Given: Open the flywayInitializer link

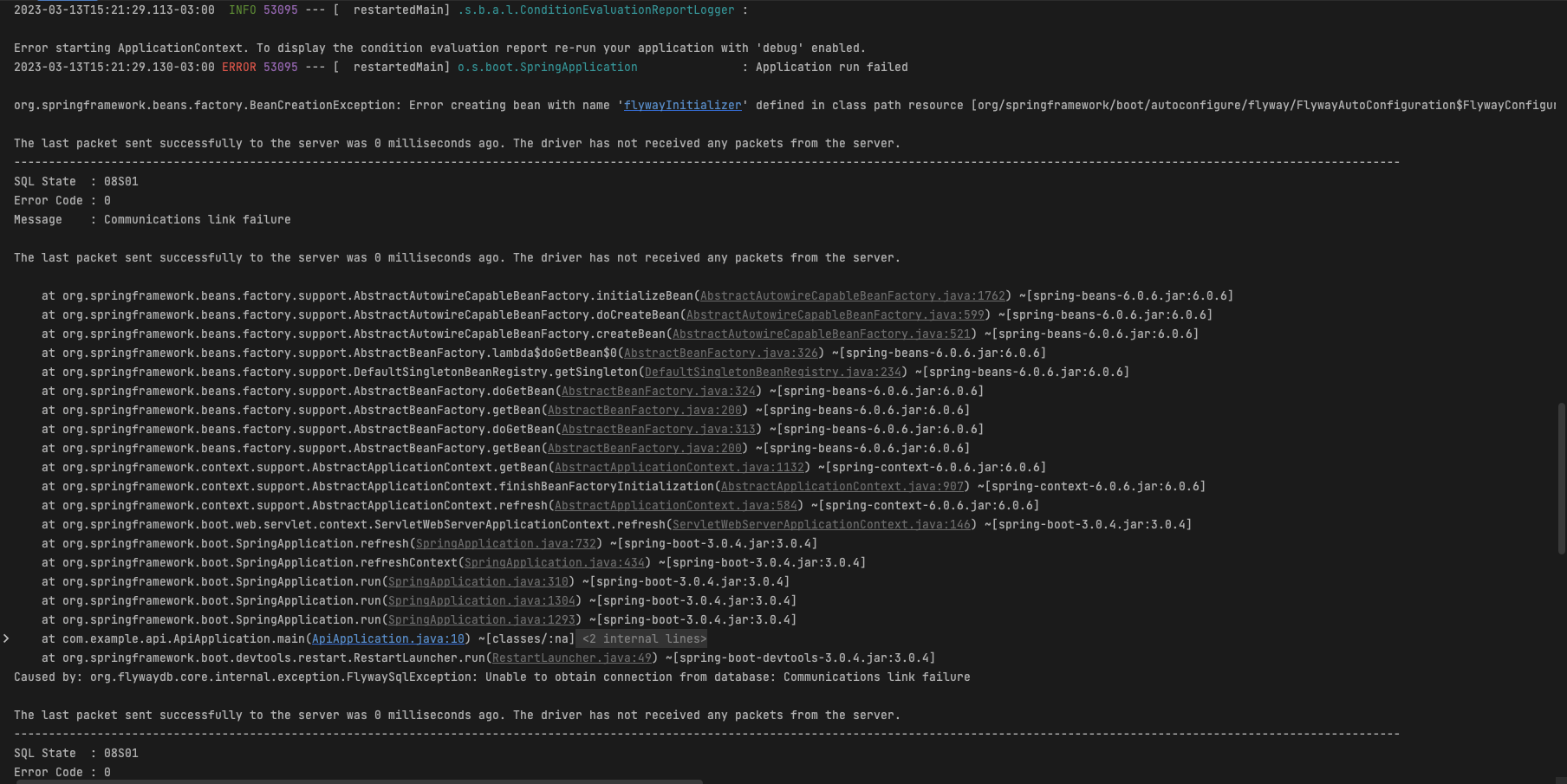Looking at the screenshot, I should tap(683, 105).
